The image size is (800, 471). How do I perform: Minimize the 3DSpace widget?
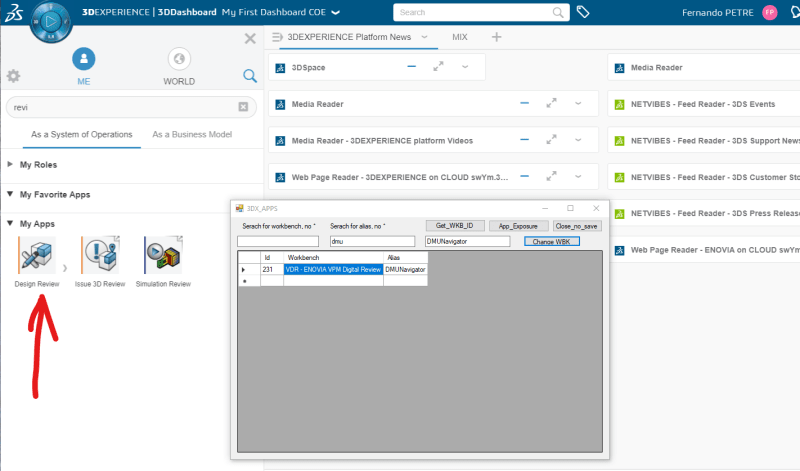point(412,66)
